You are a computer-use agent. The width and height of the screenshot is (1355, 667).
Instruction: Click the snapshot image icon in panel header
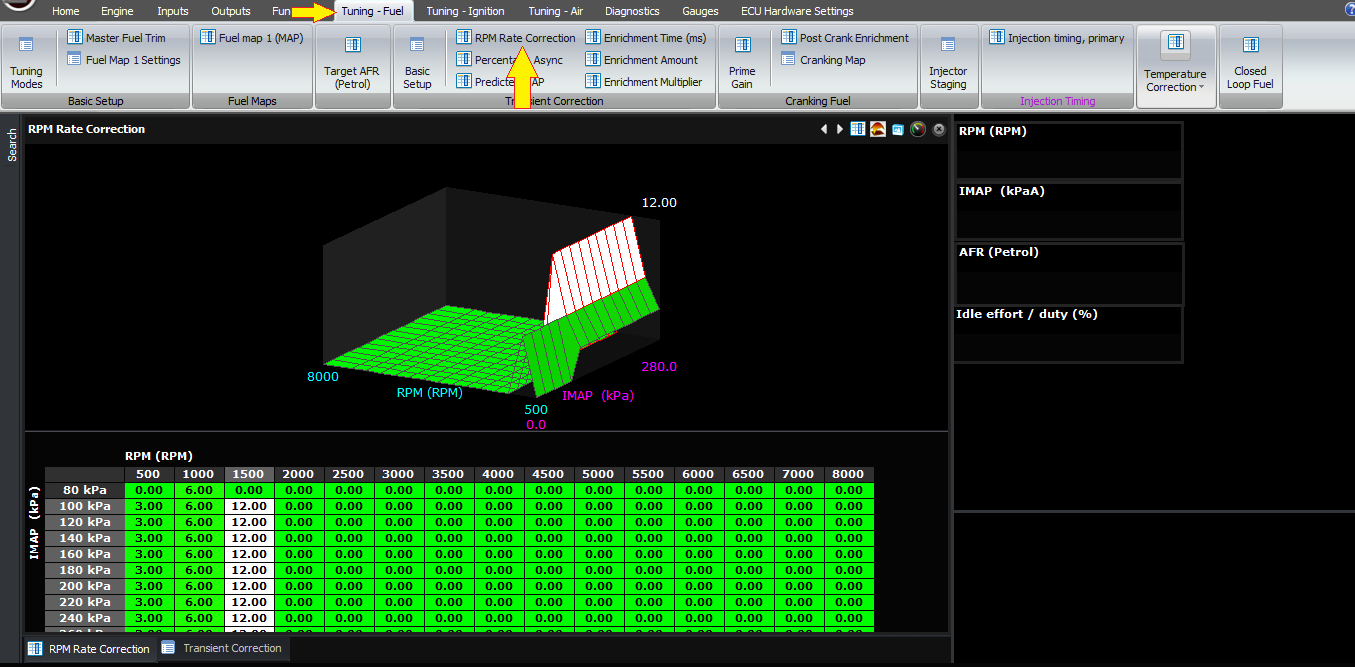click(x=898, y=129)
